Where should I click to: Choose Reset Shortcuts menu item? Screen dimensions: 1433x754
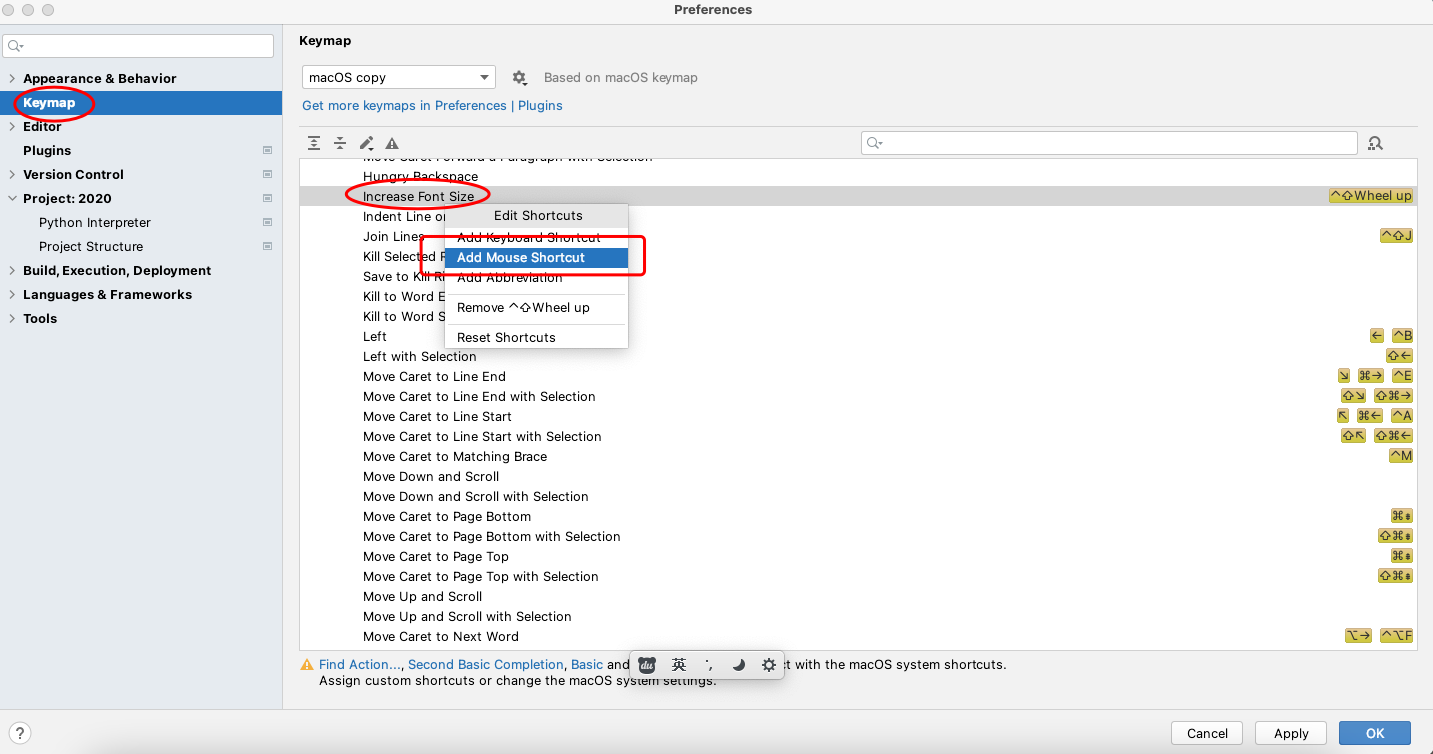click(x=536, y=337)
